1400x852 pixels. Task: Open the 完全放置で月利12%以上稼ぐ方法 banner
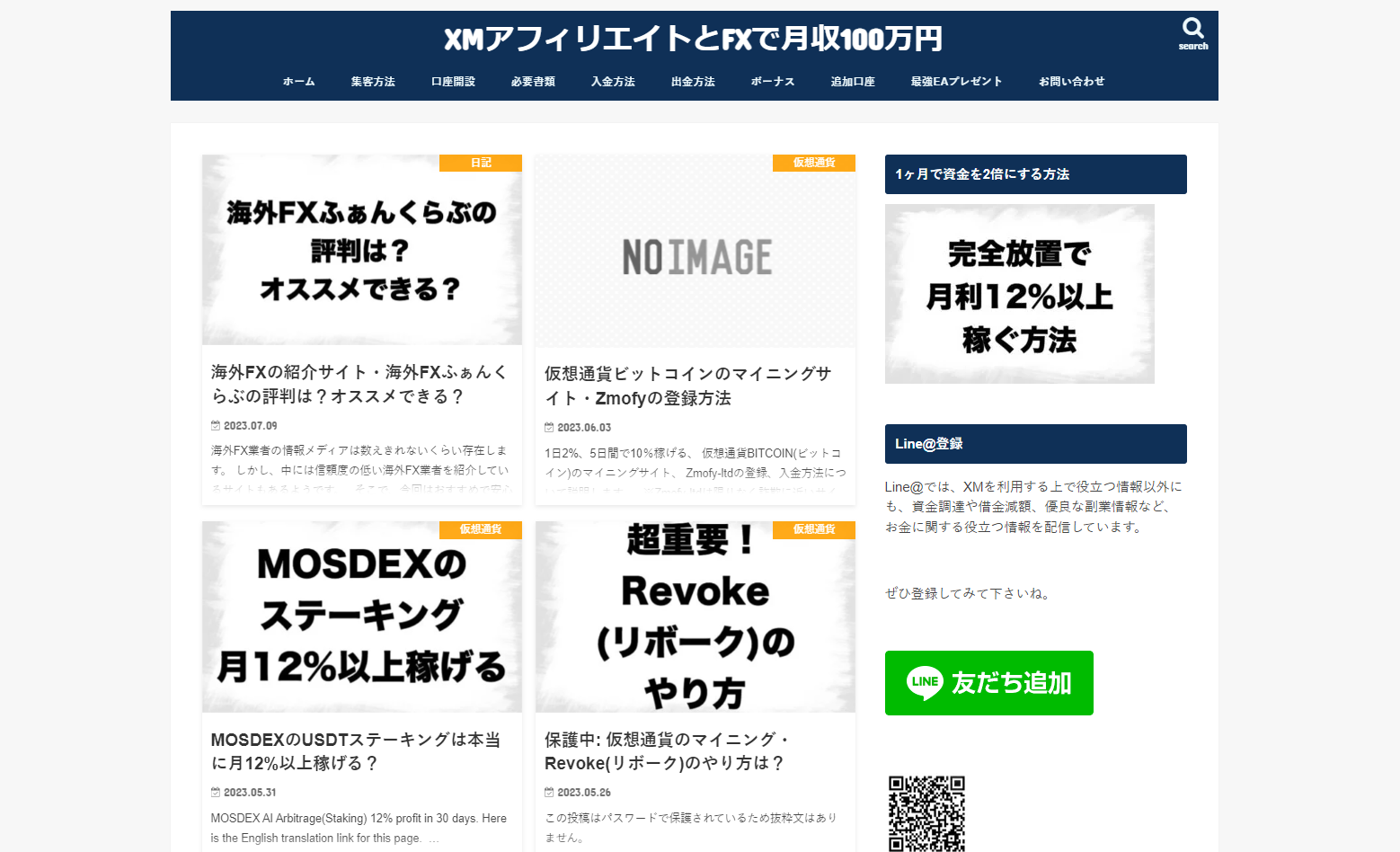(1020, 294)
